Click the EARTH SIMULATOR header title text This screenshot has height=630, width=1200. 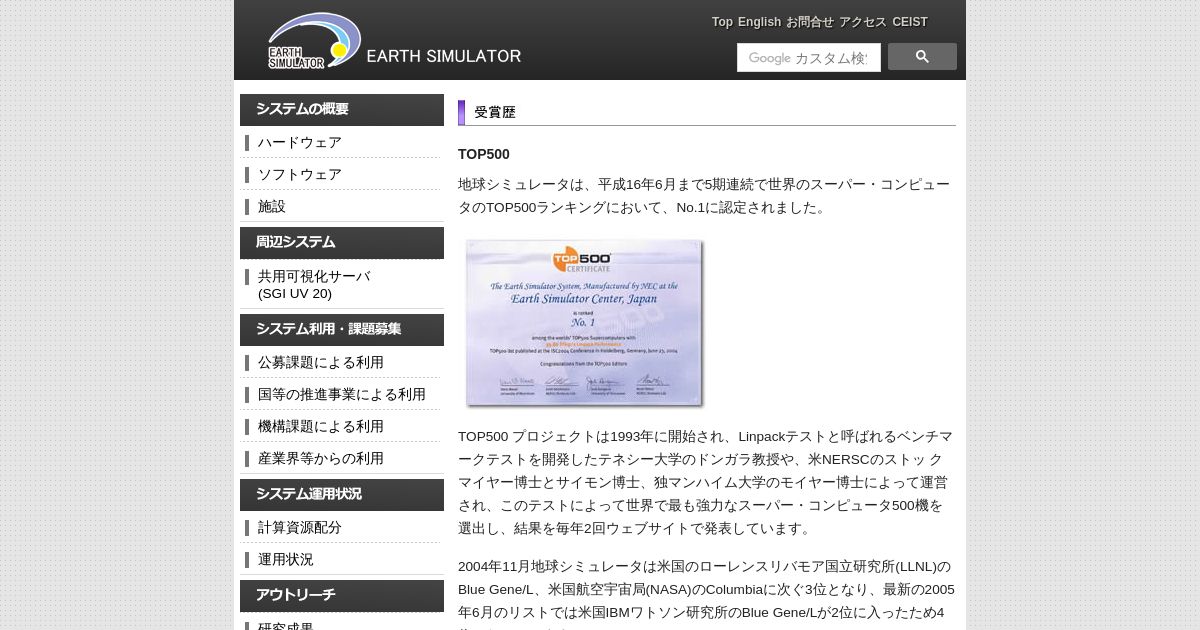(444, 56)
